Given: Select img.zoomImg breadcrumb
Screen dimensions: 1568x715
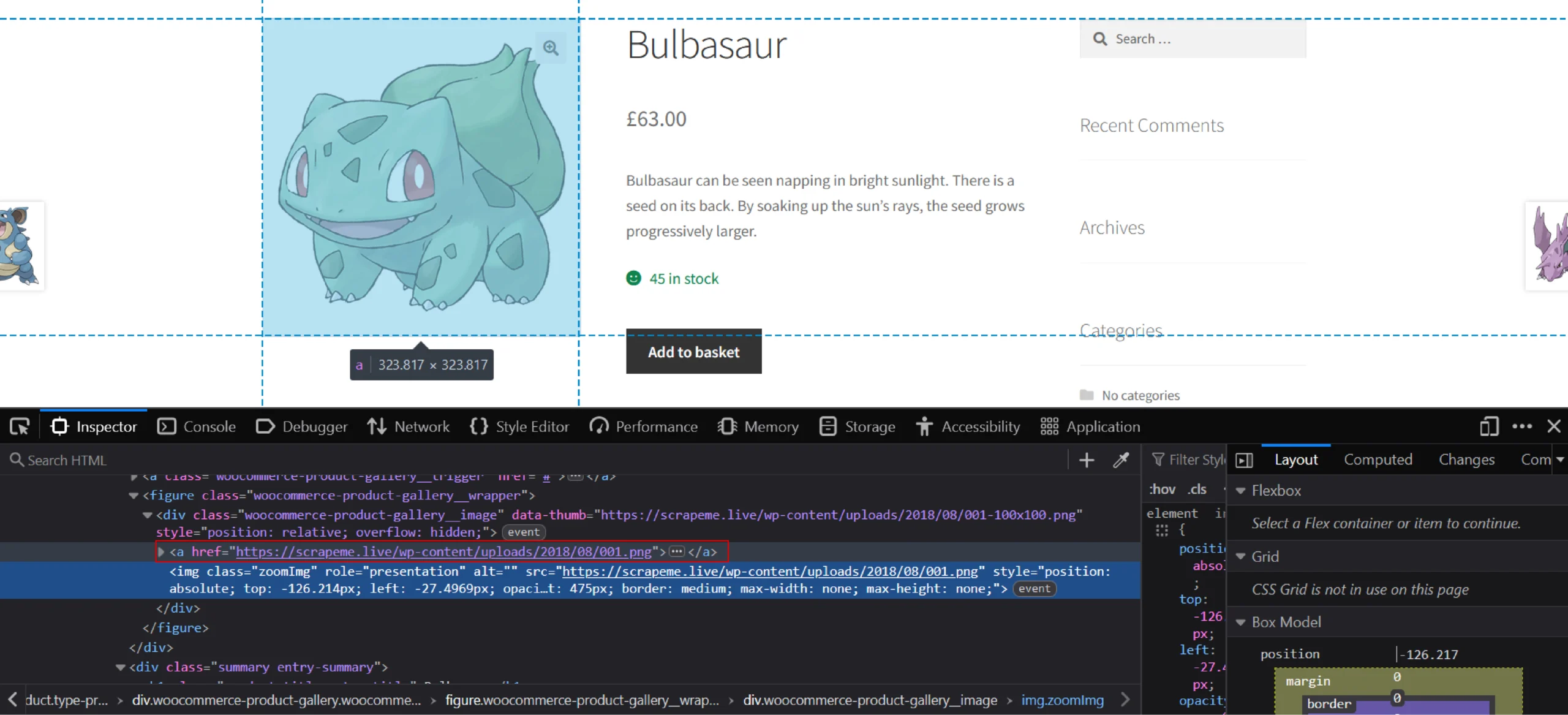Looking at the screenshot, I should [1063, 700].
